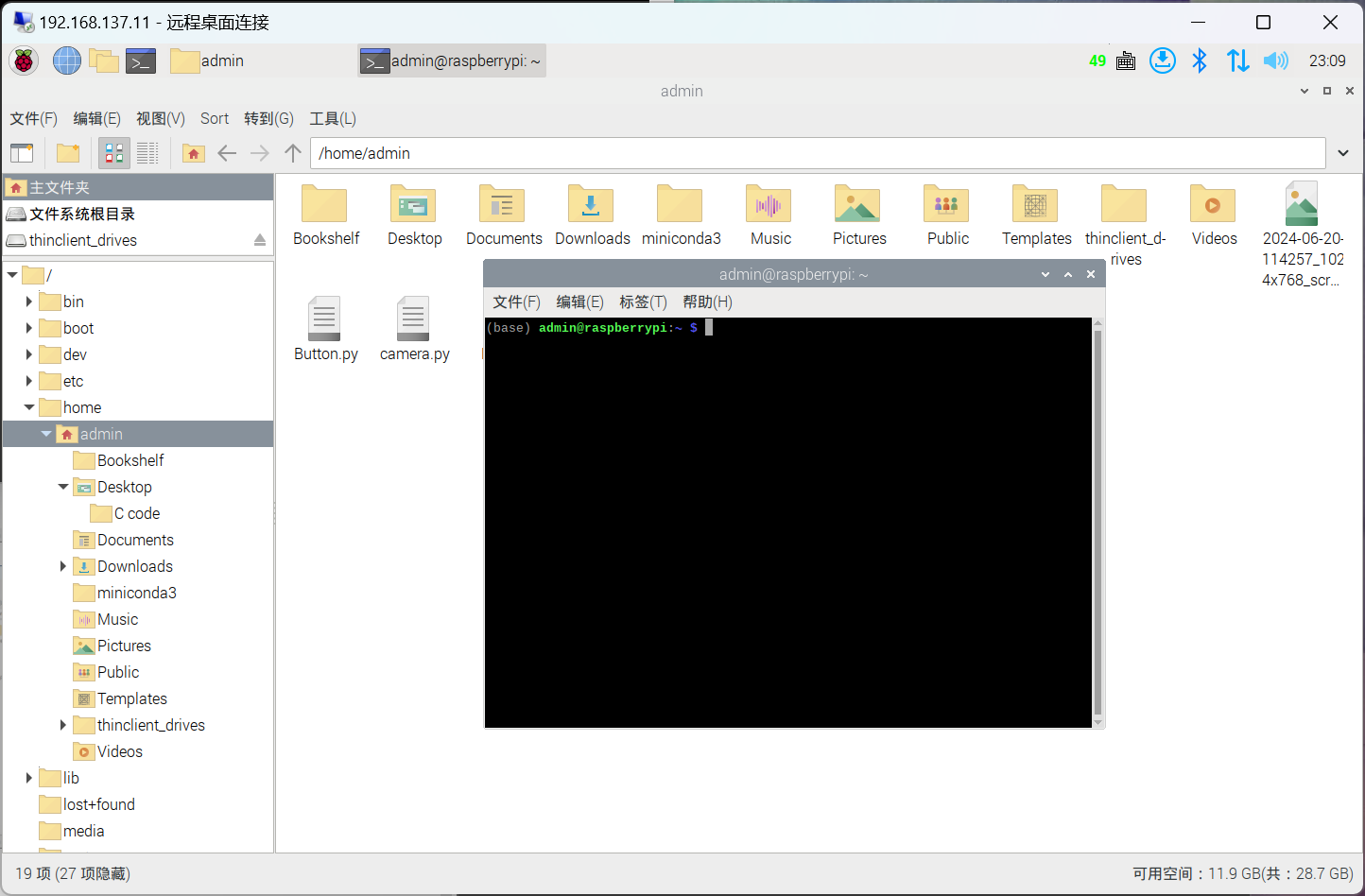
Task: Open 帮助(H) menu in terminal window
Action: coord(707,302)
